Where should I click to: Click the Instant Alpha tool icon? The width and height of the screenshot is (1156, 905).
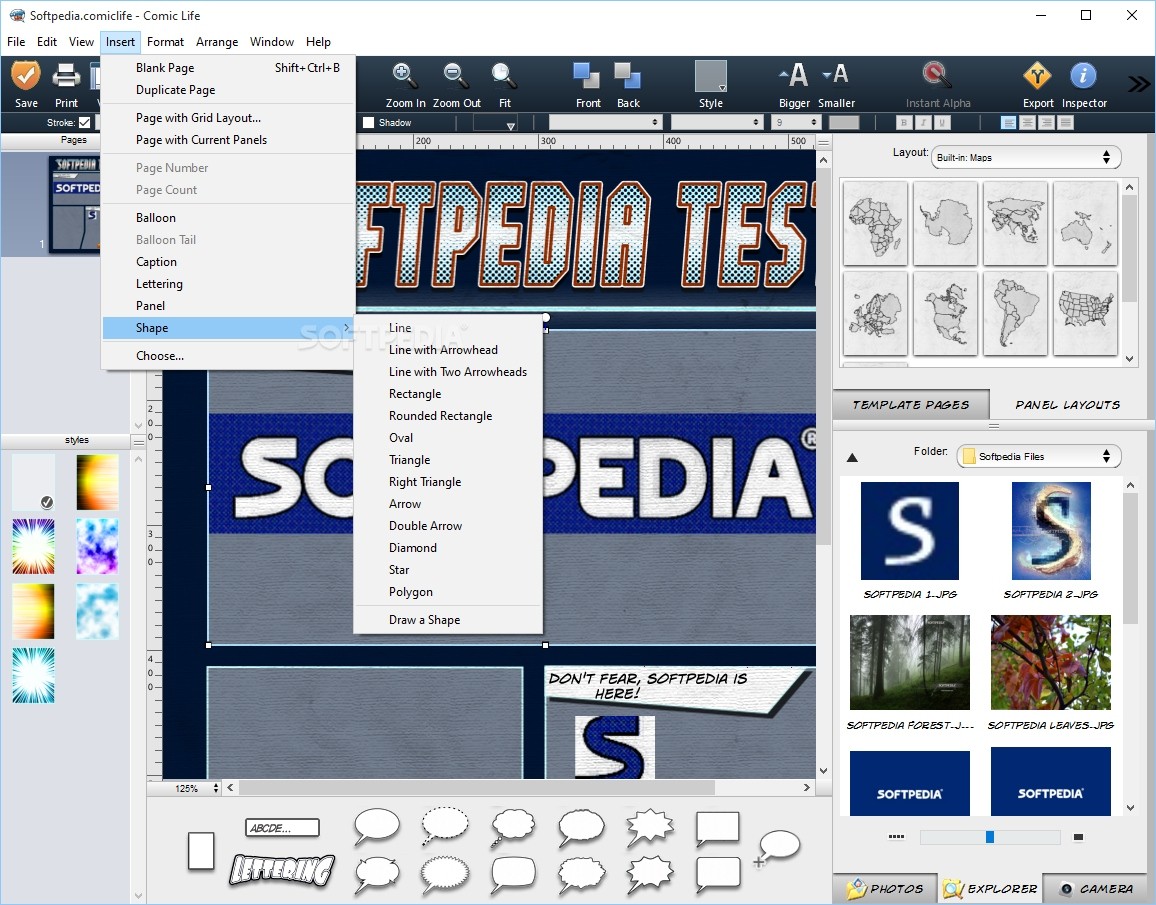[x=937, y=75]
